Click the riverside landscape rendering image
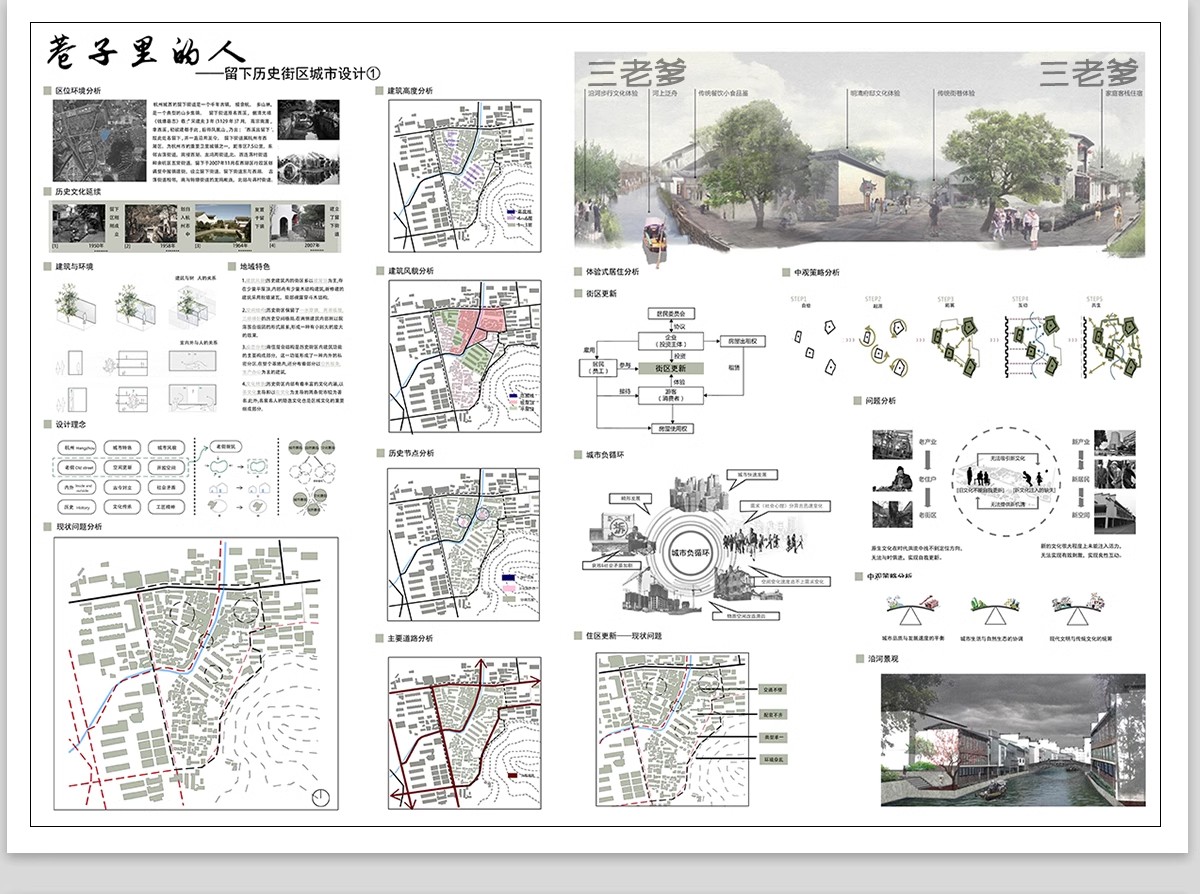 1012,739
